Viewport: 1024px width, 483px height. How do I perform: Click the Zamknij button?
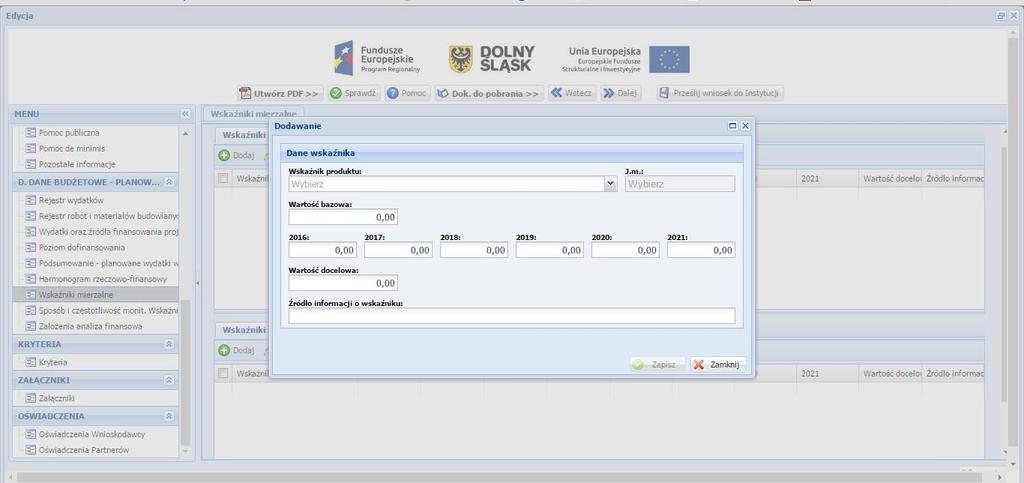click(x=717, y=365)
